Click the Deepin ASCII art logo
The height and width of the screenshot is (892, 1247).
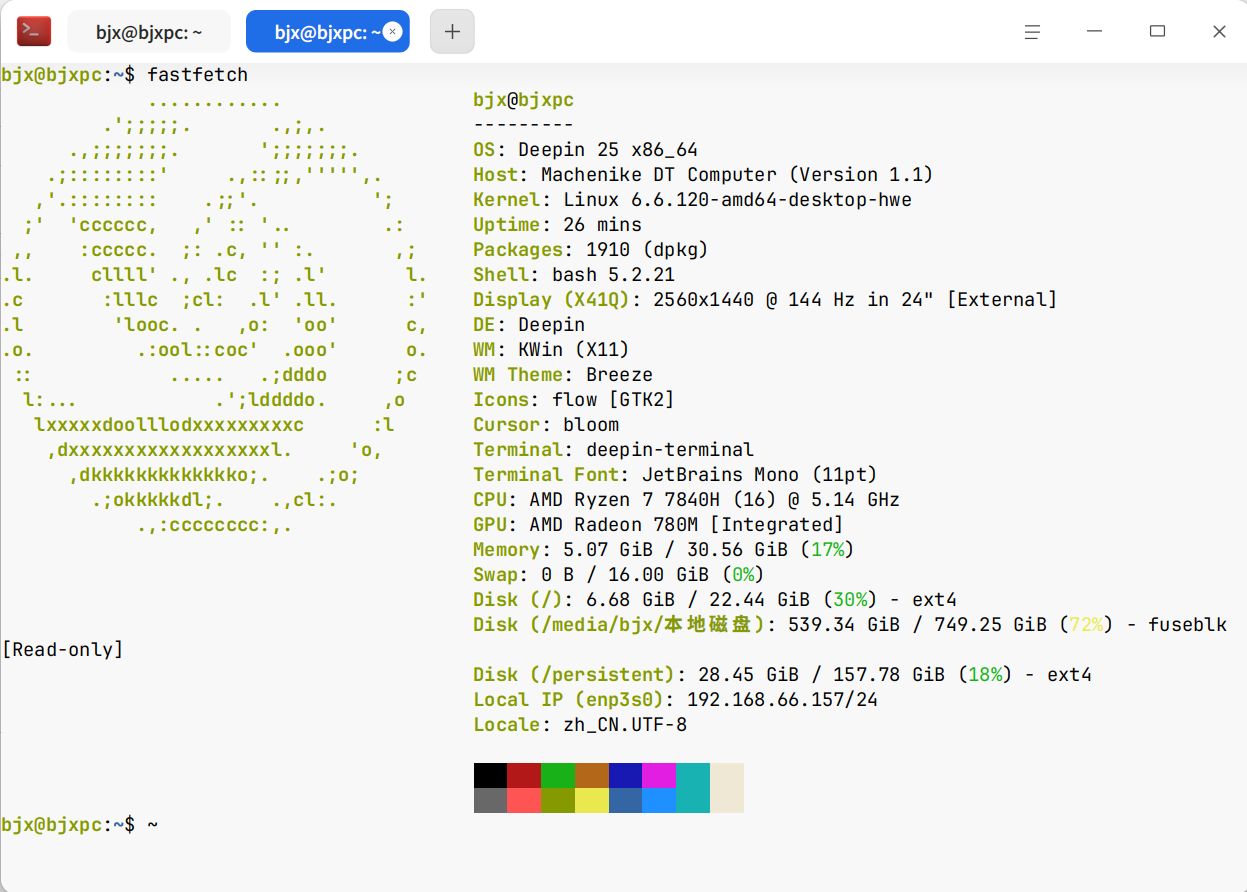[215, 310]
